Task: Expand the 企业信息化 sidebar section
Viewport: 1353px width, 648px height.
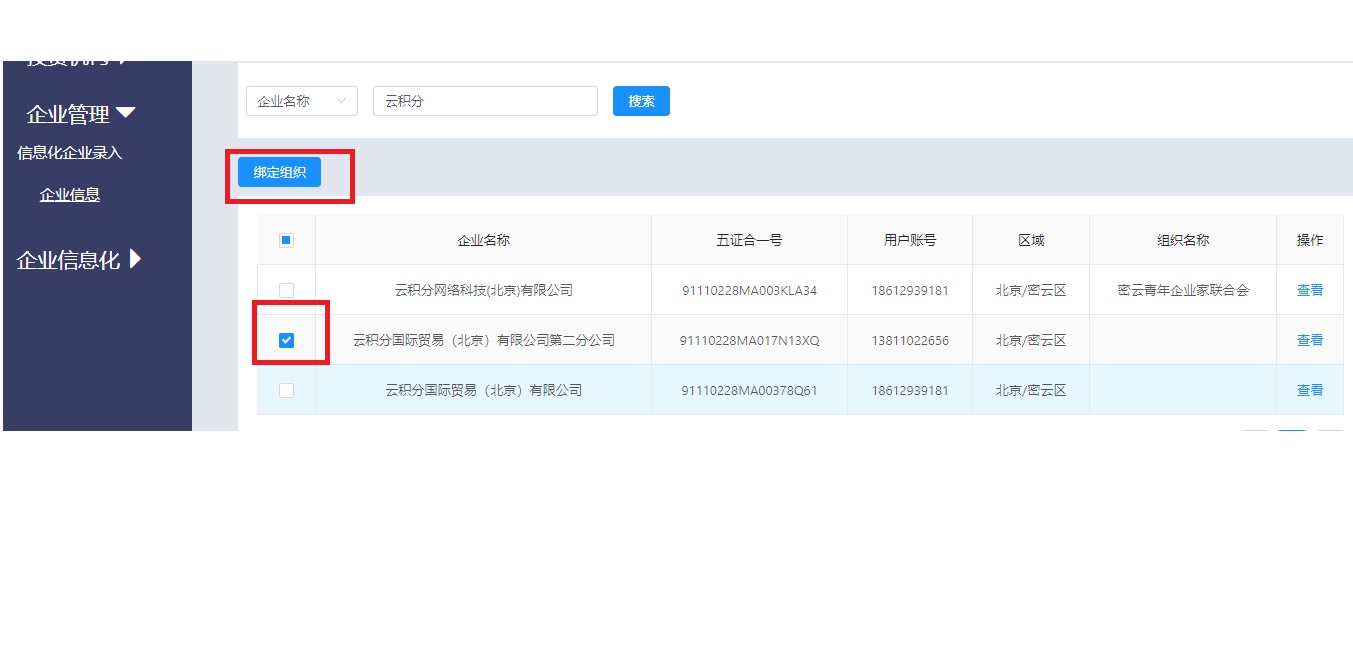Action: (x=80, y=260)
